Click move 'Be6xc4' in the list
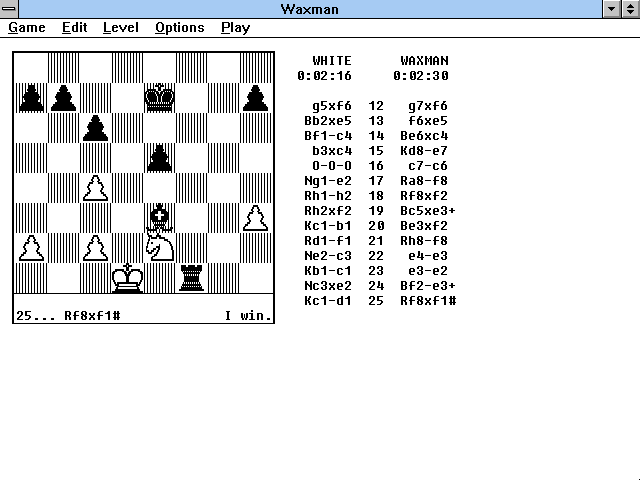 [x=424, y=136]
